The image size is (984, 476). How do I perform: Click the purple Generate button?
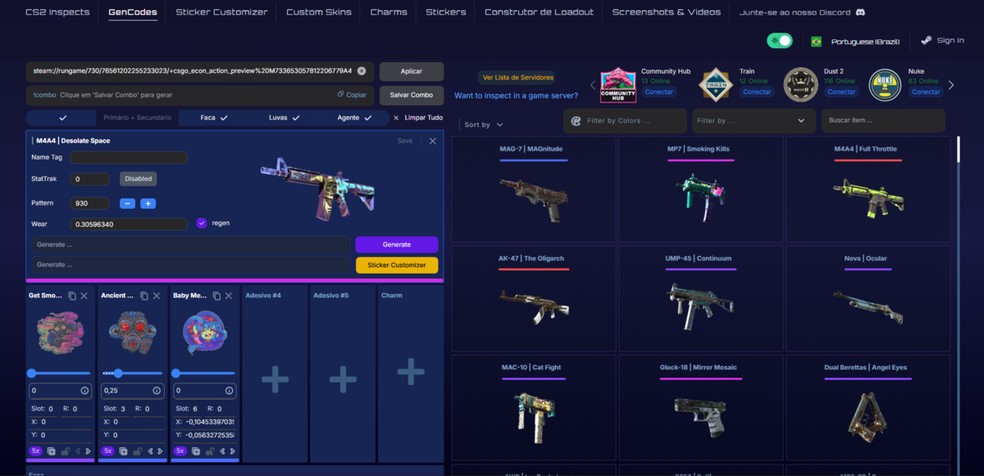[x=397, y=245]
